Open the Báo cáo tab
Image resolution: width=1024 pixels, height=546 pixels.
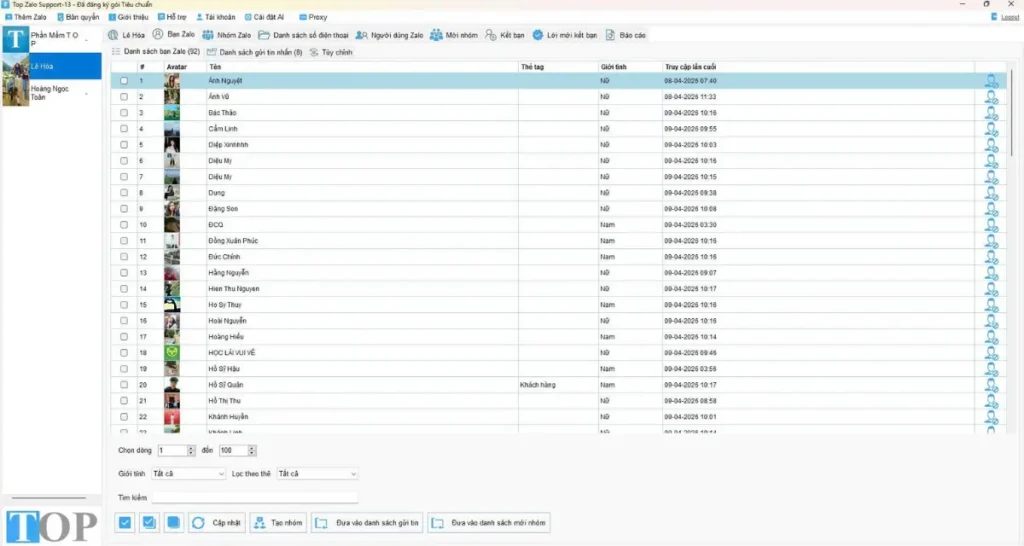[x=626, y=35]
